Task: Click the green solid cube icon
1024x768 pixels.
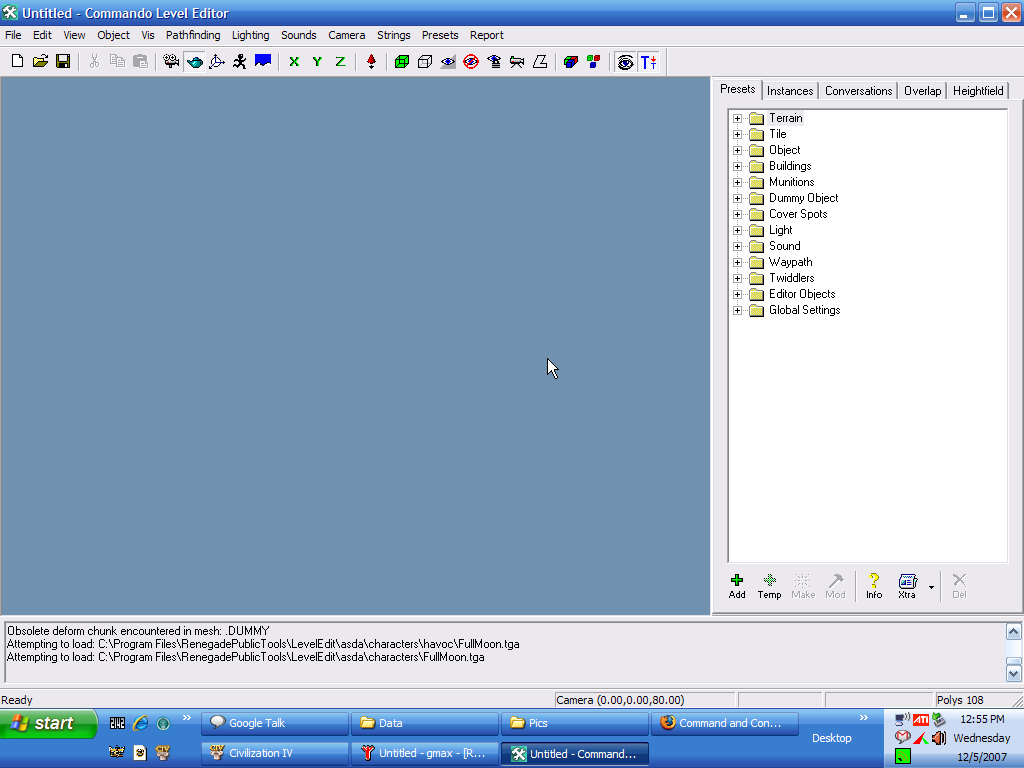Action: (x=402, y=62)
